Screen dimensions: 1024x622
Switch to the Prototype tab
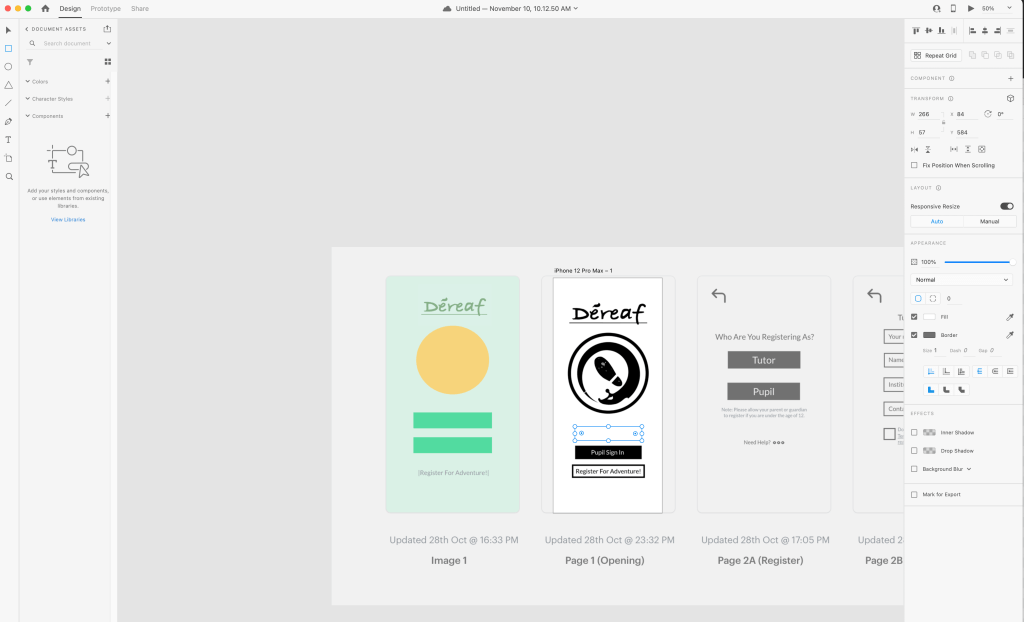(105, 8)
